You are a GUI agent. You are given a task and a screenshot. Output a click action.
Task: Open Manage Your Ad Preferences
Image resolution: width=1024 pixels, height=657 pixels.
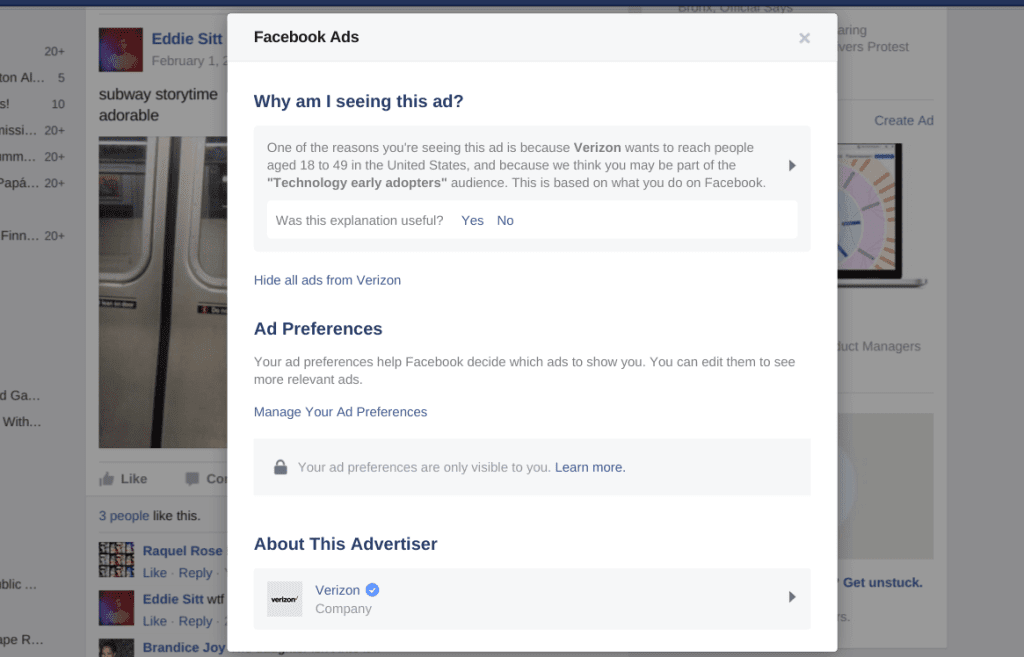(x=340, y=412)
